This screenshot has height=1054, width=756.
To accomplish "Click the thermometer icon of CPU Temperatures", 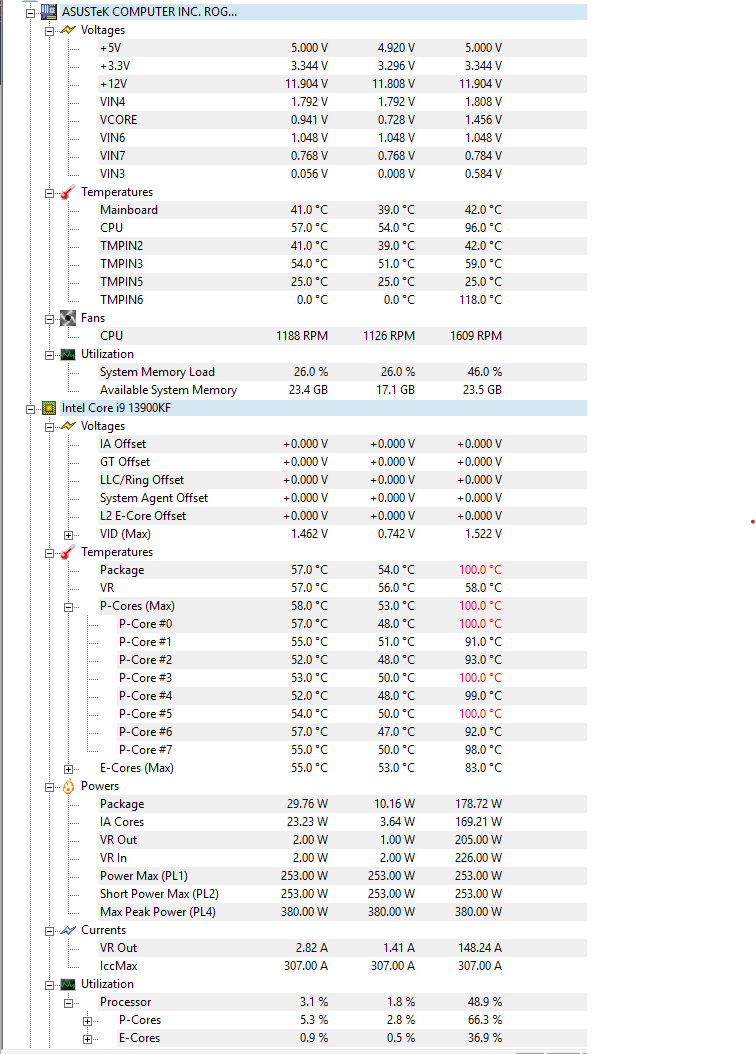I will pyautogui.click(x=67, y=553).
